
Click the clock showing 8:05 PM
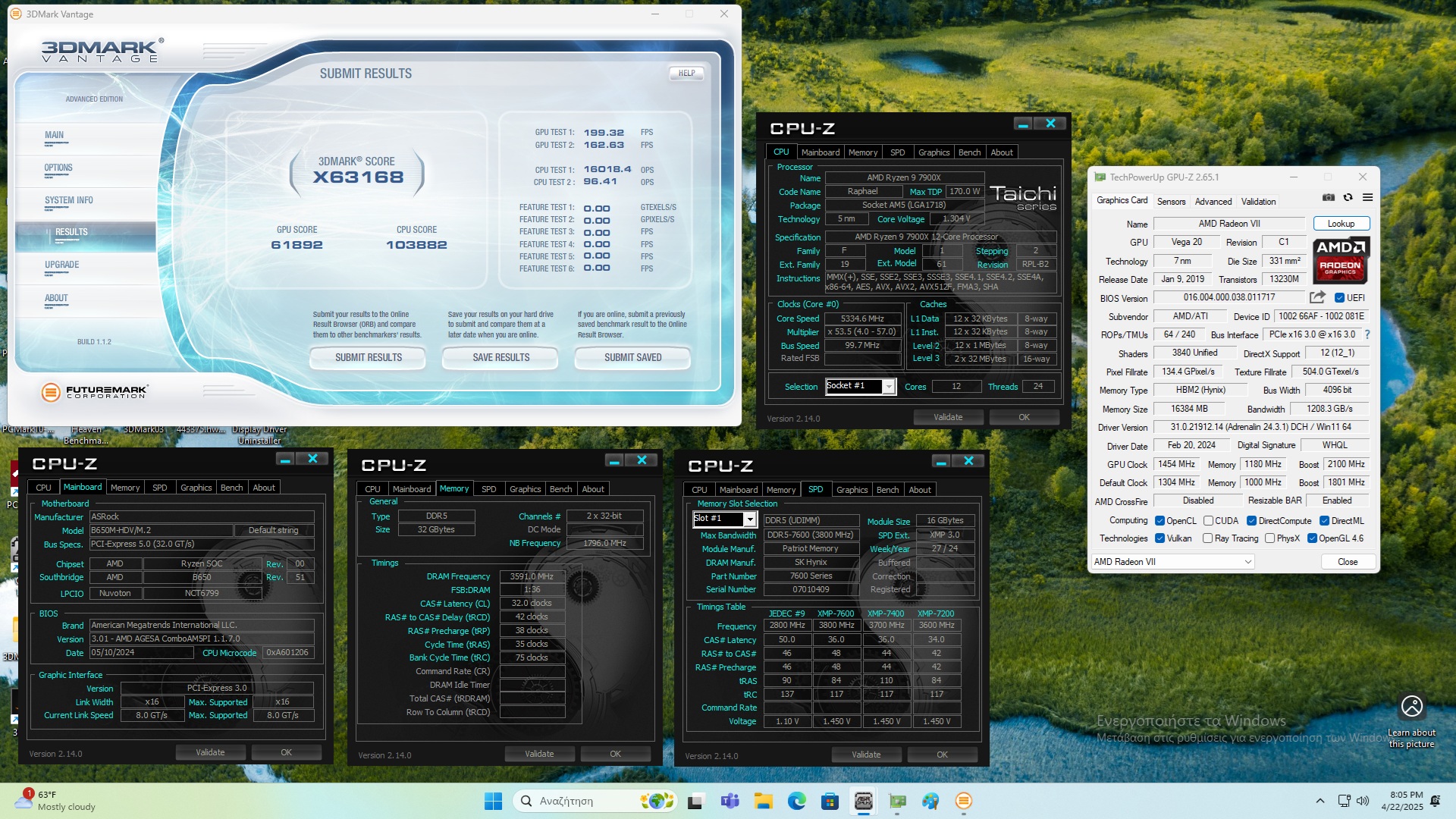point(1402,801)
